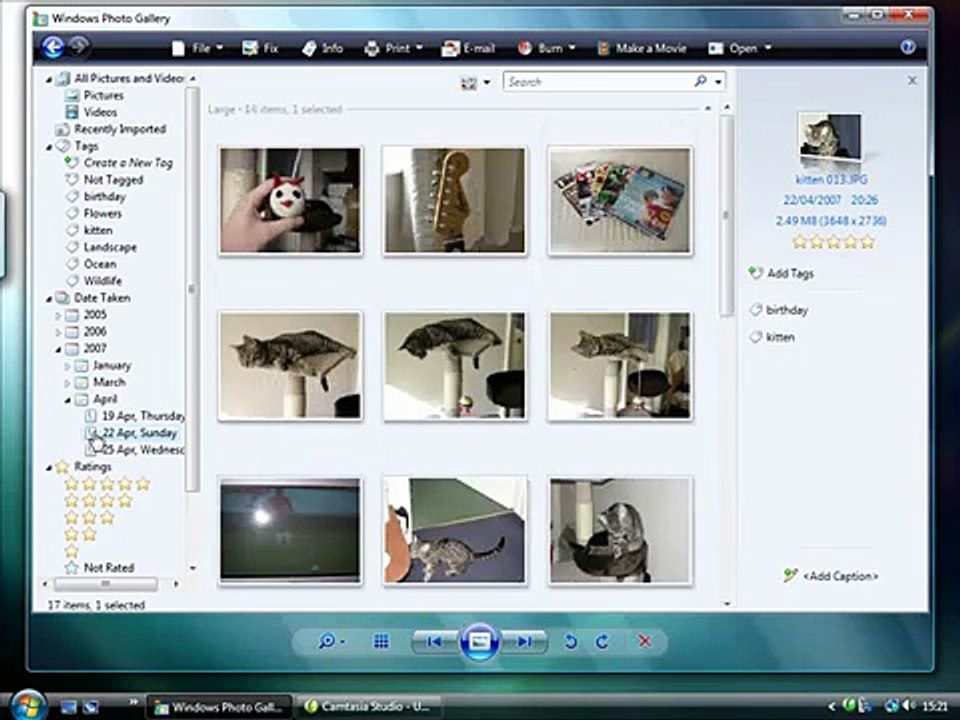Image resolution: width=960 pixels, height=720 pixels.
Task: Select the guitar headstock photo thumbnail
Action: click(454, 200)
